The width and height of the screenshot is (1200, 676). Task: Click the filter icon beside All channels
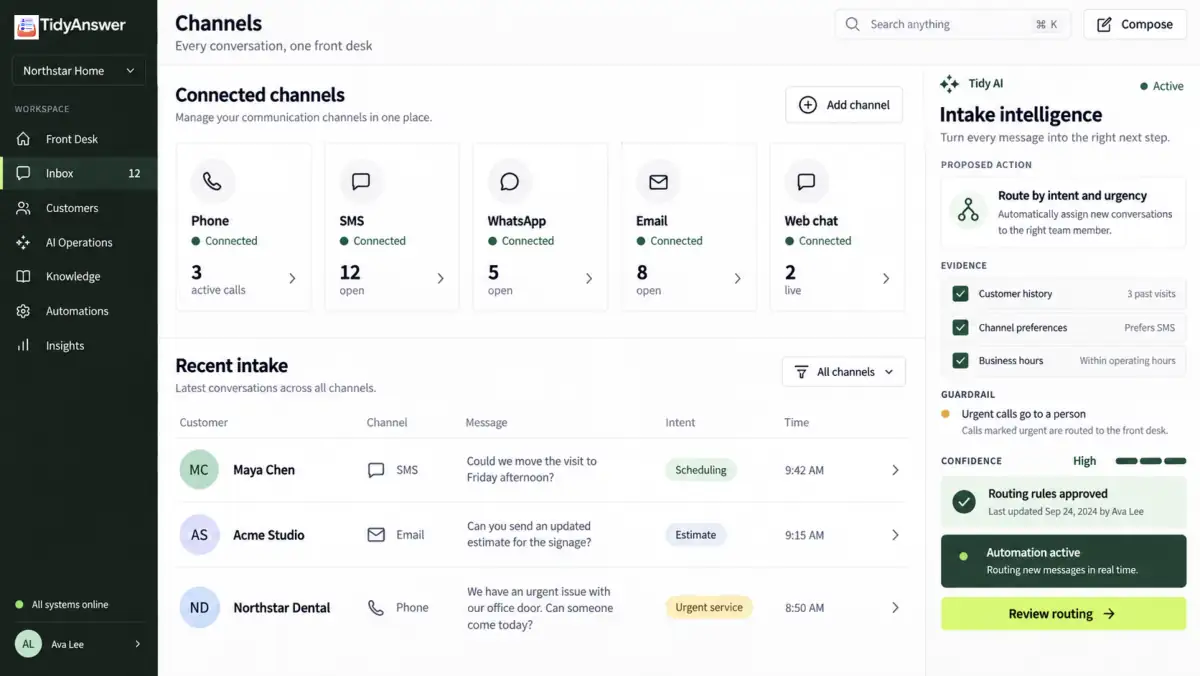[x=801, y=372]
